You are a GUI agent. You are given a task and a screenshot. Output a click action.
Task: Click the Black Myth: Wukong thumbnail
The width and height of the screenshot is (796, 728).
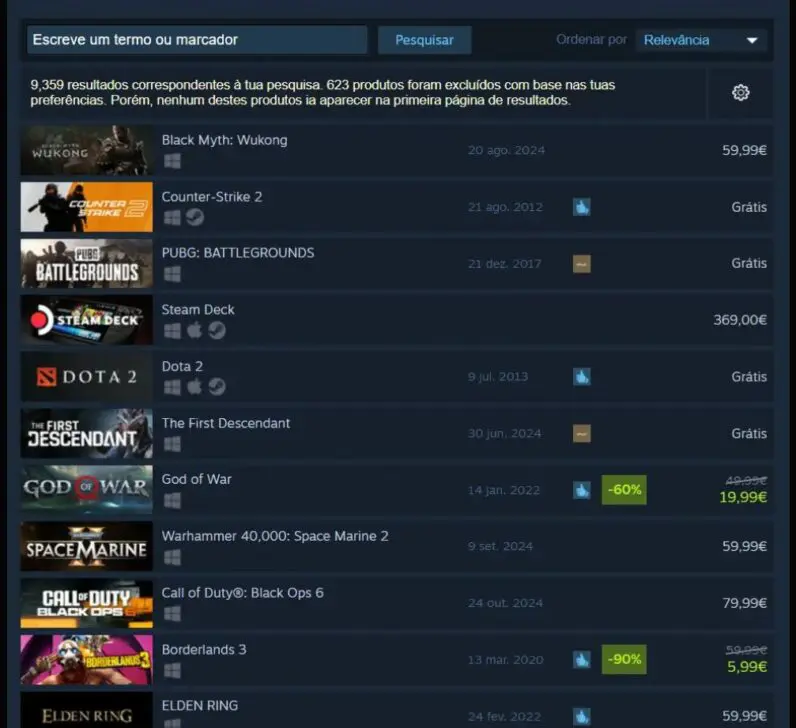[x=86, y=150]
